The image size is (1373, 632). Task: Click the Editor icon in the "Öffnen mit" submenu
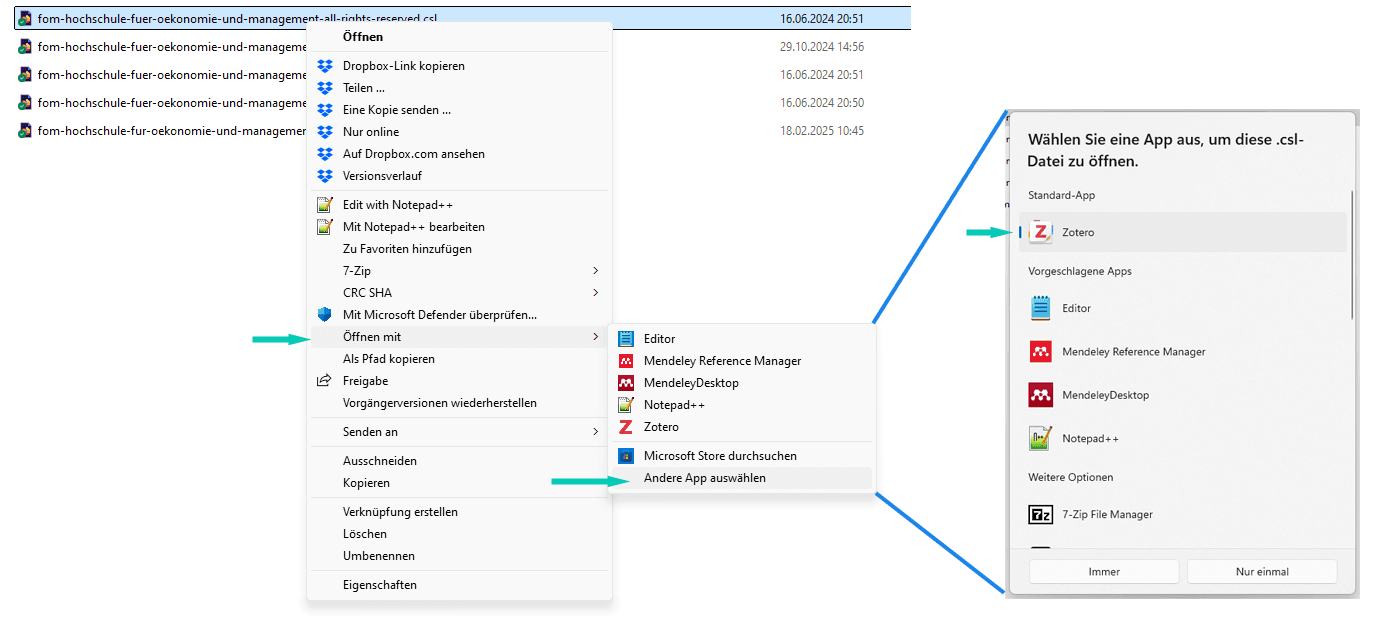point(626,339)
